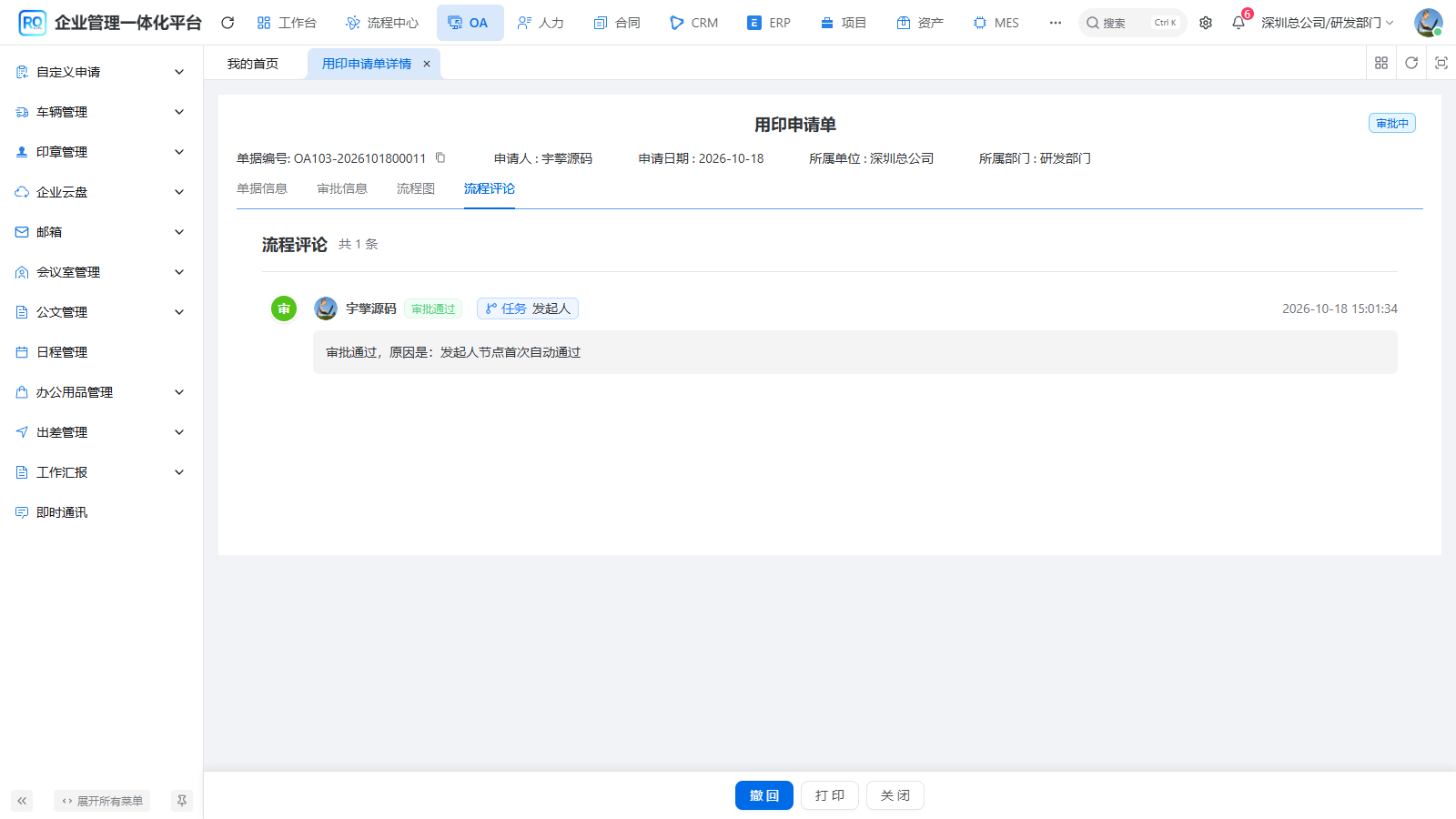Open the ERP module
1456x819 pixels.
[x=769, y=23]
